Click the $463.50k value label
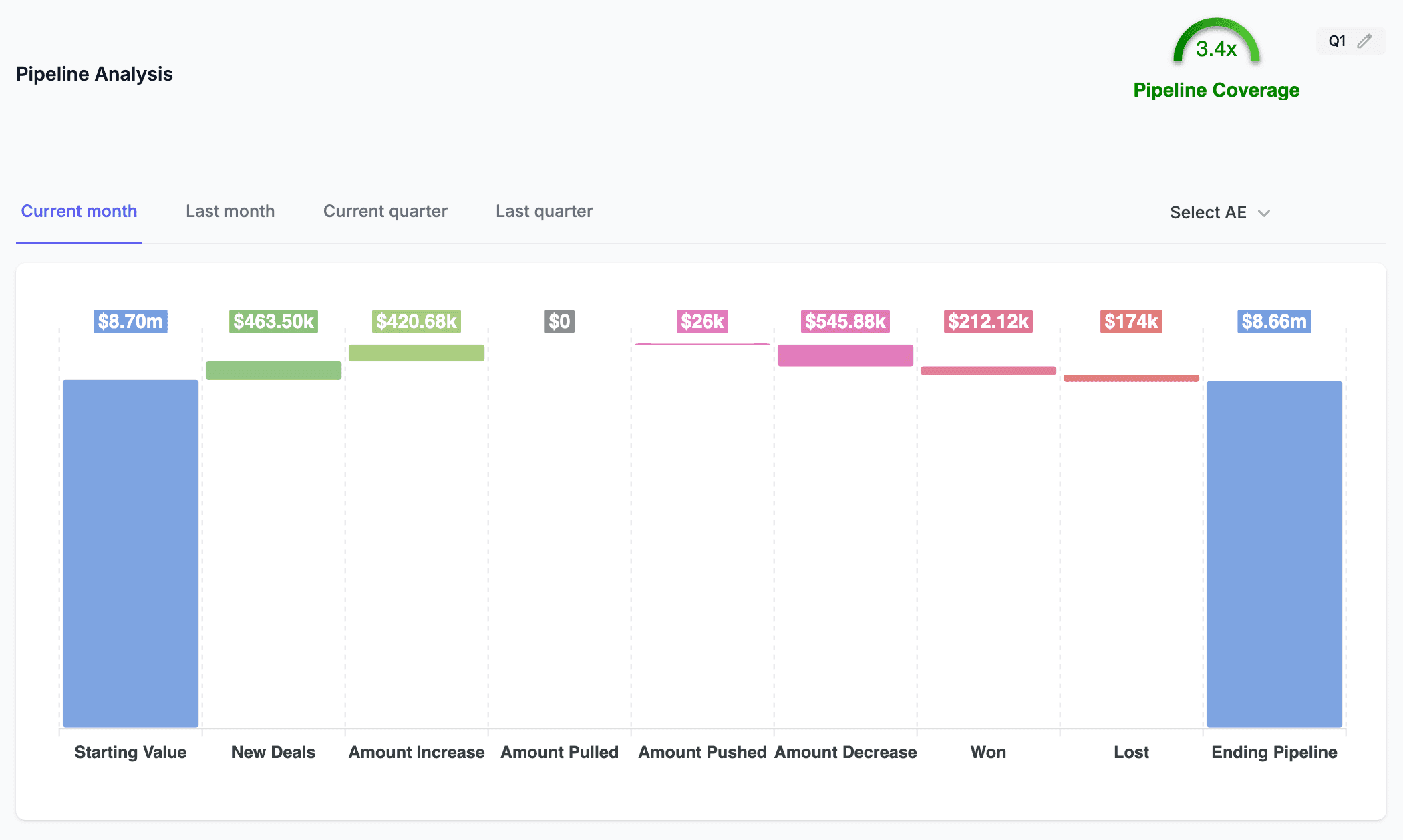The height and width of the screenshot is (840, 1403). (273, 321)
